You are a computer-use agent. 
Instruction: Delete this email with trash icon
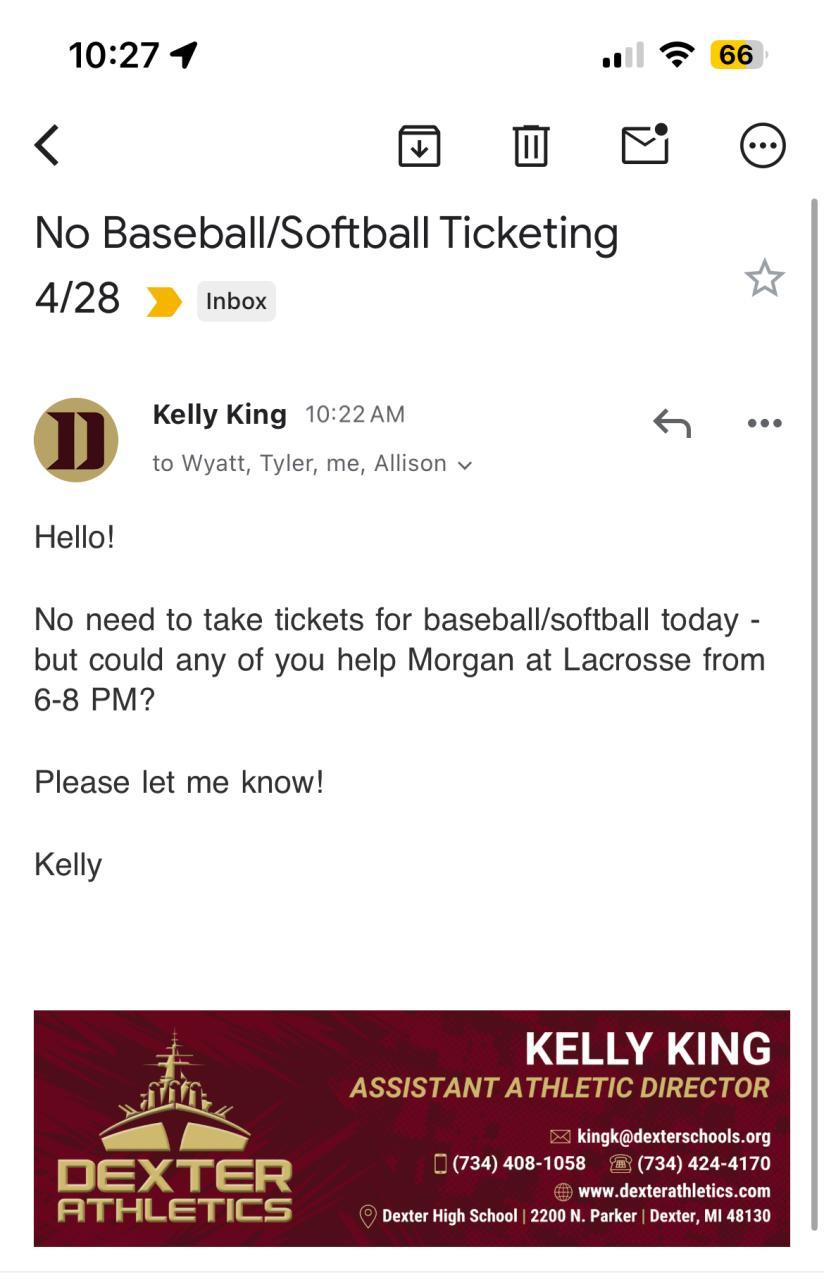tap(531, 146)
